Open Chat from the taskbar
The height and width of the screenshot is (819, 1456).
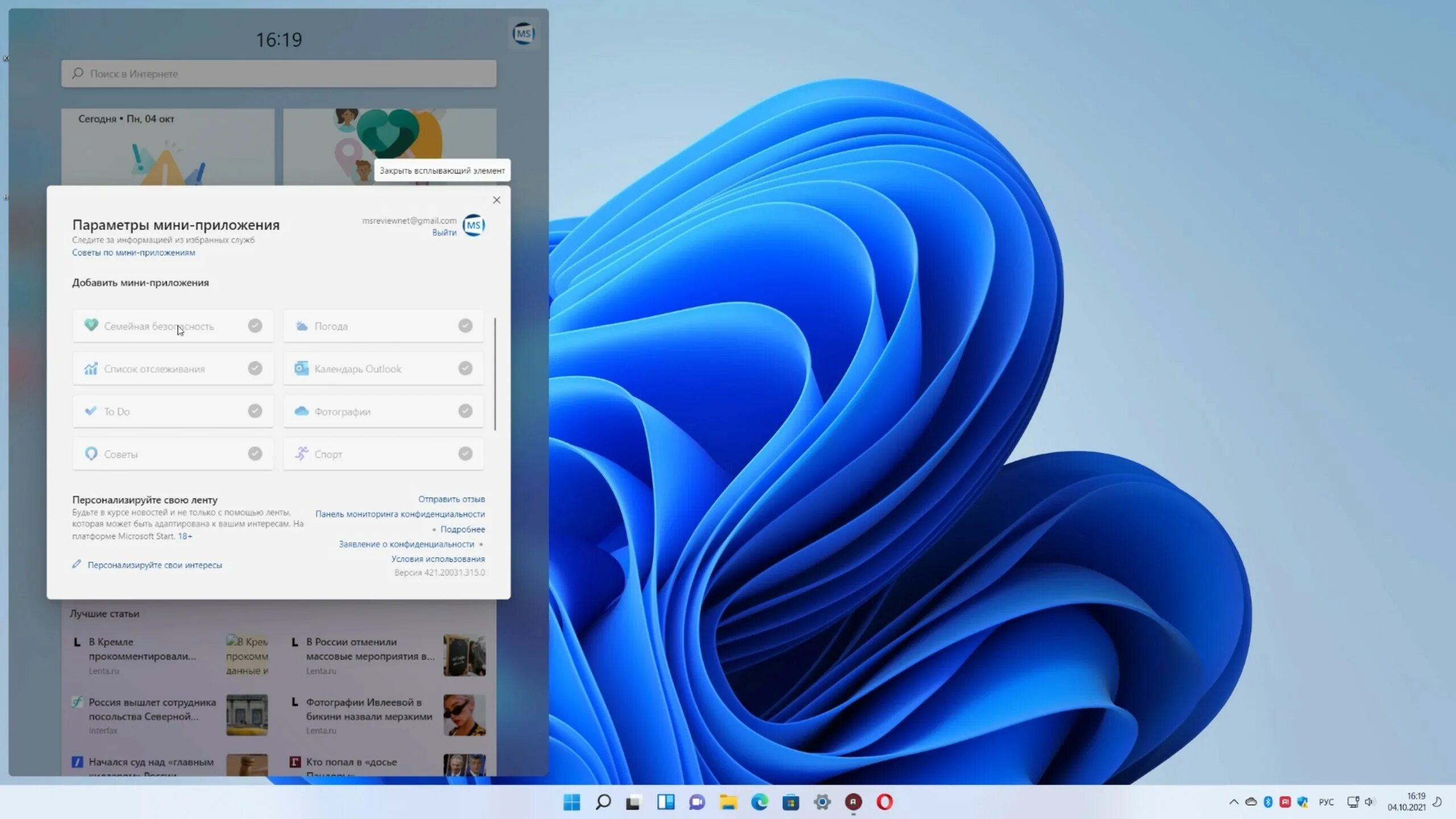697,802
